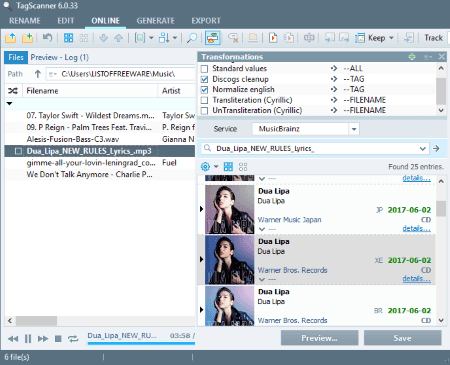Switch to the GENERATE tab
The height and width of the screenshot is (365, 450).
click(x=155, y=21)
